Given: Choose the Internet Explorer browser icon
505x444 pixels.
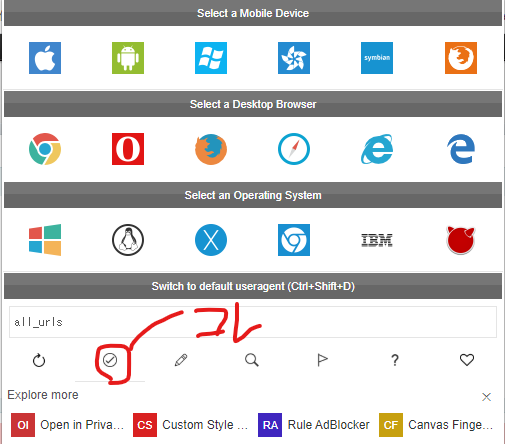Looking at the screenshot, I should [377, 149].
